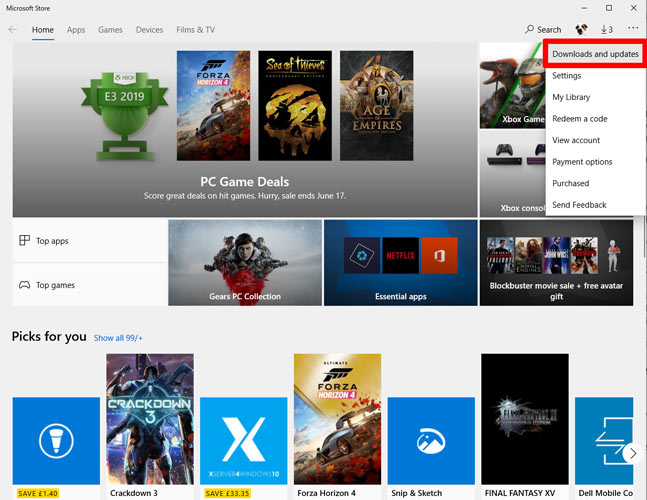Screen dimensions: 647x500
Task: Click the Netflix icon in Essential apps
Action: coord(400,255)
